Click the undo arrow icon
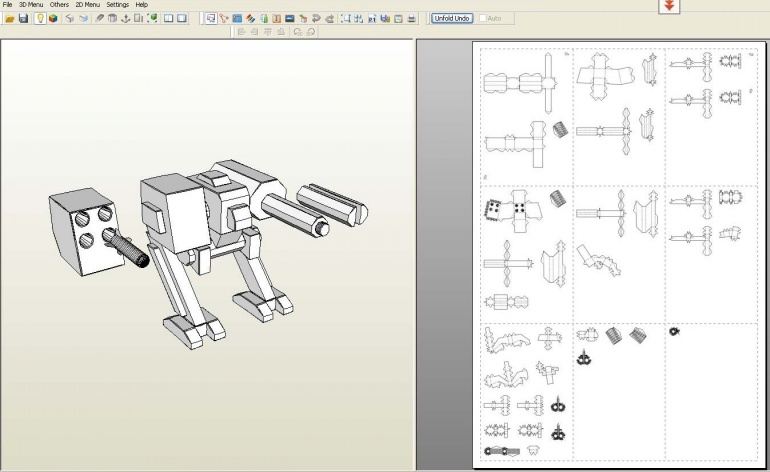770x472 pixels. pyautogui.click(x=316, y=19)
